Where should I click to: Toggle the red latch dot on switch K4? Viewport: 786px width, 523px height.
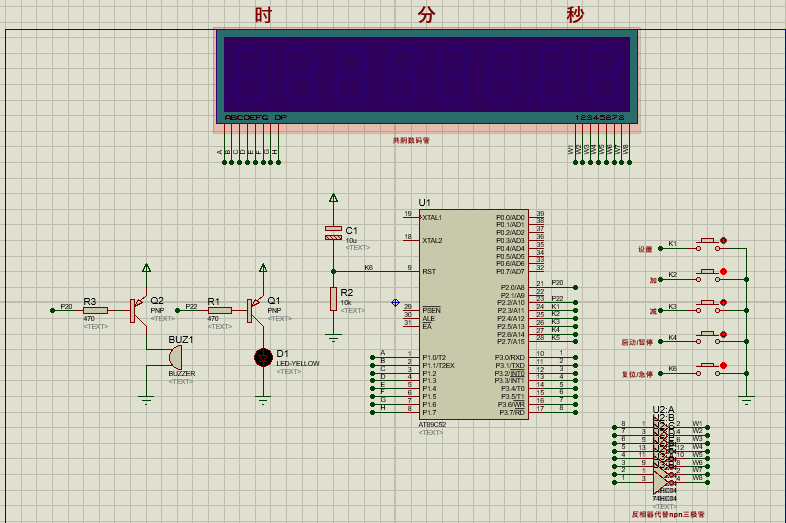click(x=723, y=334)
